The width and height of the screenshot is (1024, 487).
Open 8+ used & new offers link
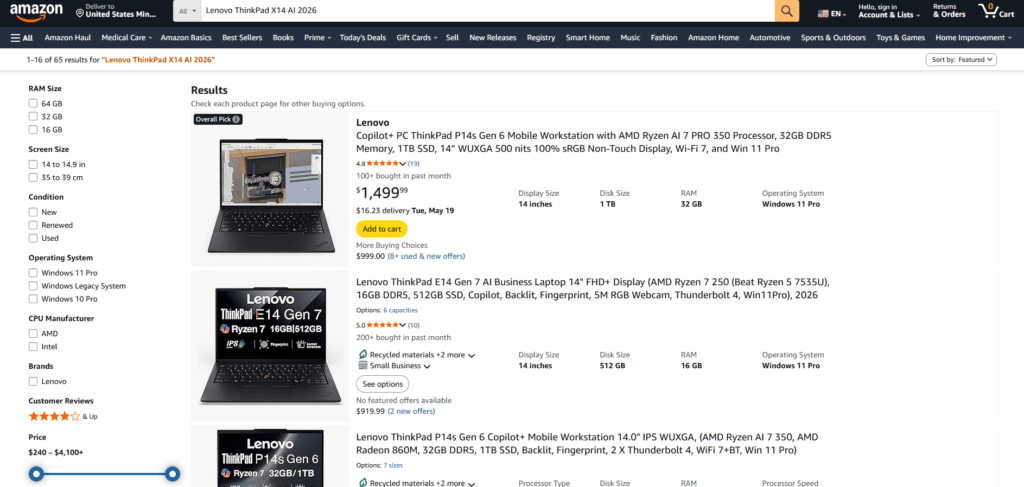click(426, 257)
